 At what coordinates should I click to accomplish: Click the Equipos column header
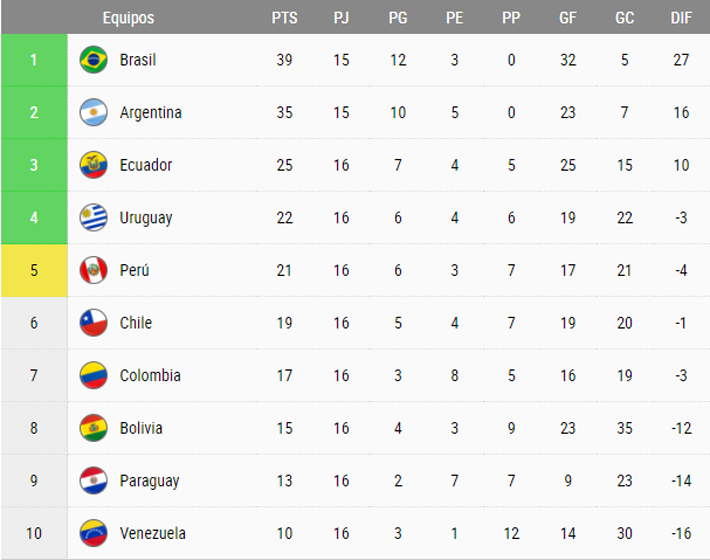tap(129, 18)
